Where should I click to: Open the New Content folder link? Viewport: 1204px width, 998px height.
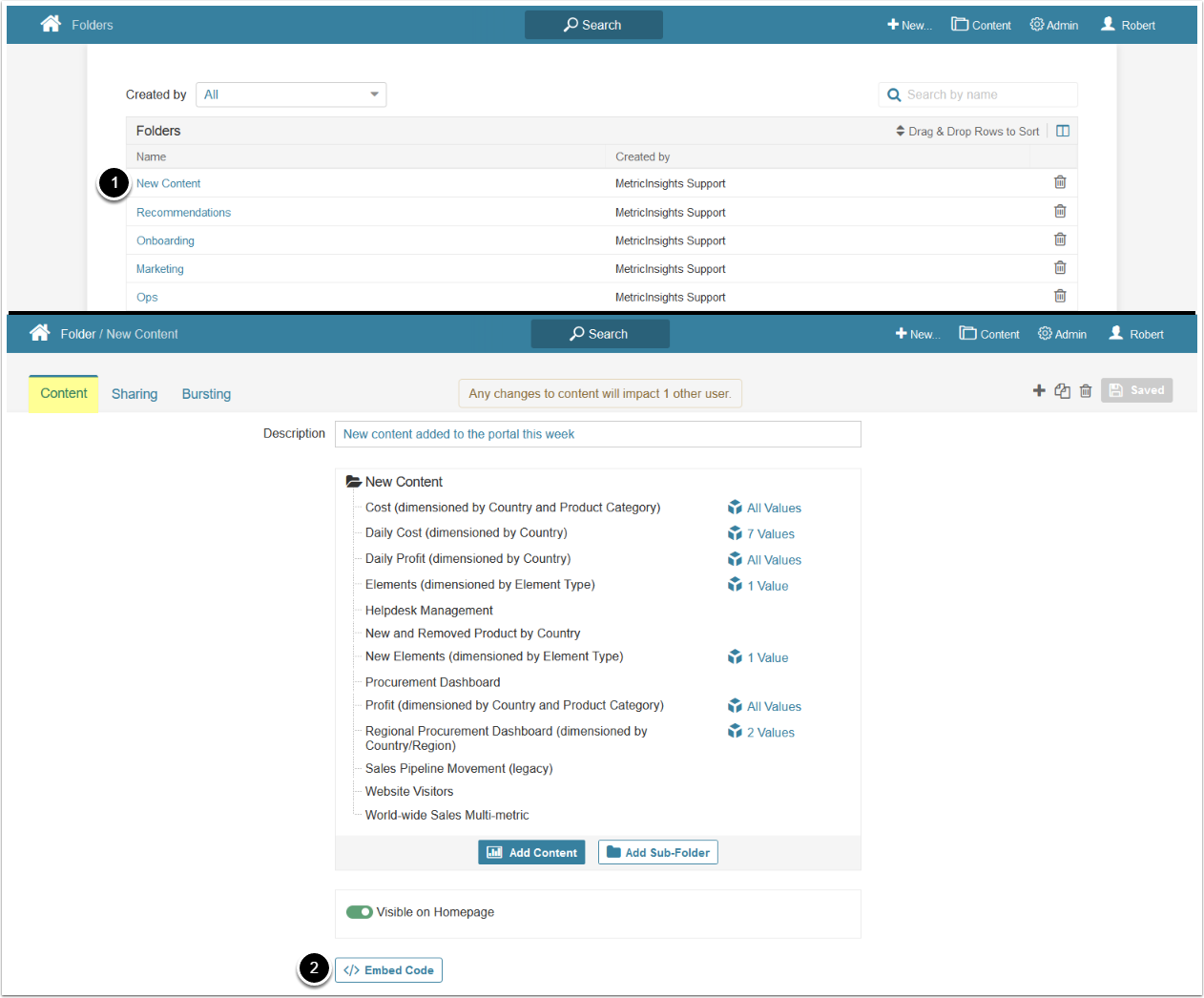(169, 183)
